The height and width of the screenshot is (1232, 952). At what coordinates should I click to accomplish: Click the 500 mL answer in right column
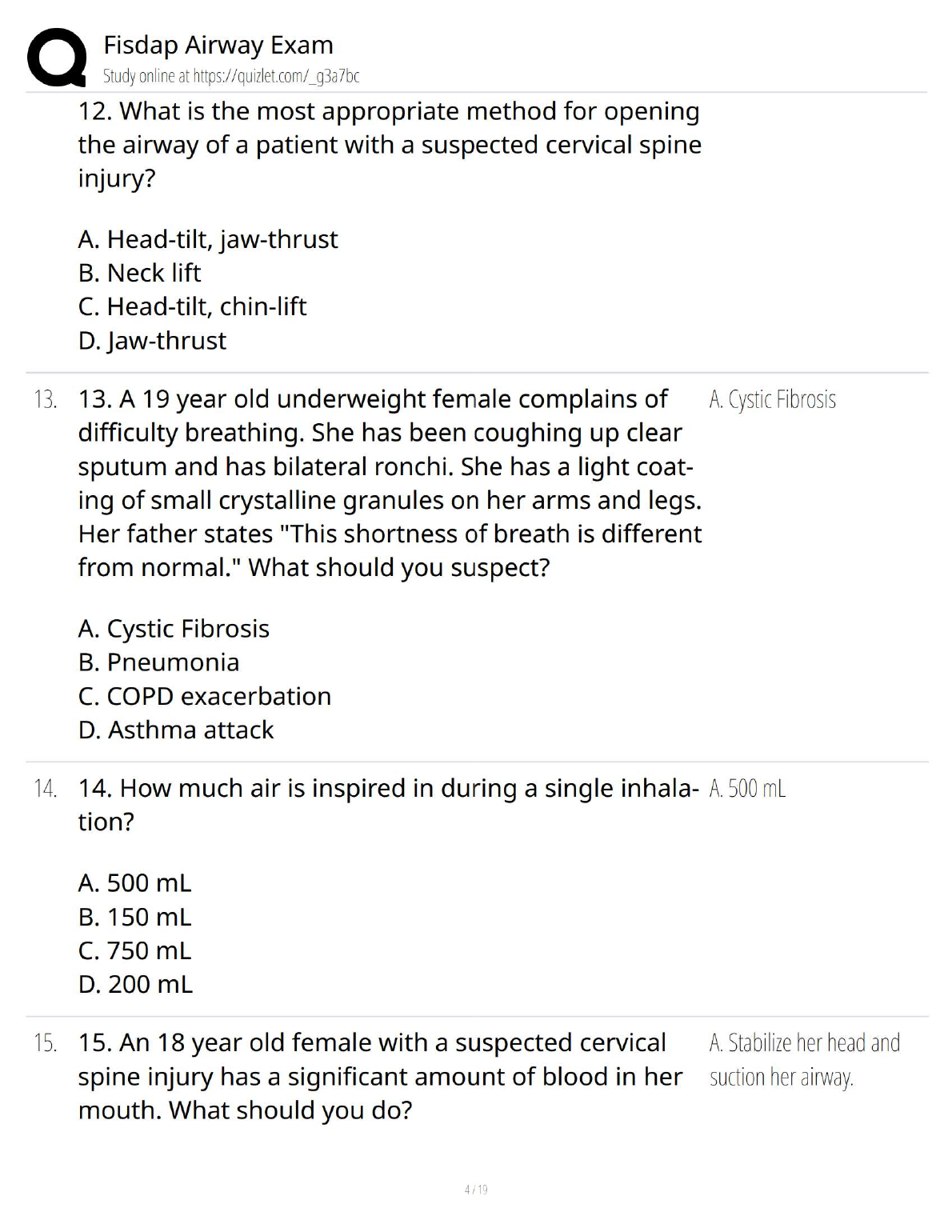point(747,789)
